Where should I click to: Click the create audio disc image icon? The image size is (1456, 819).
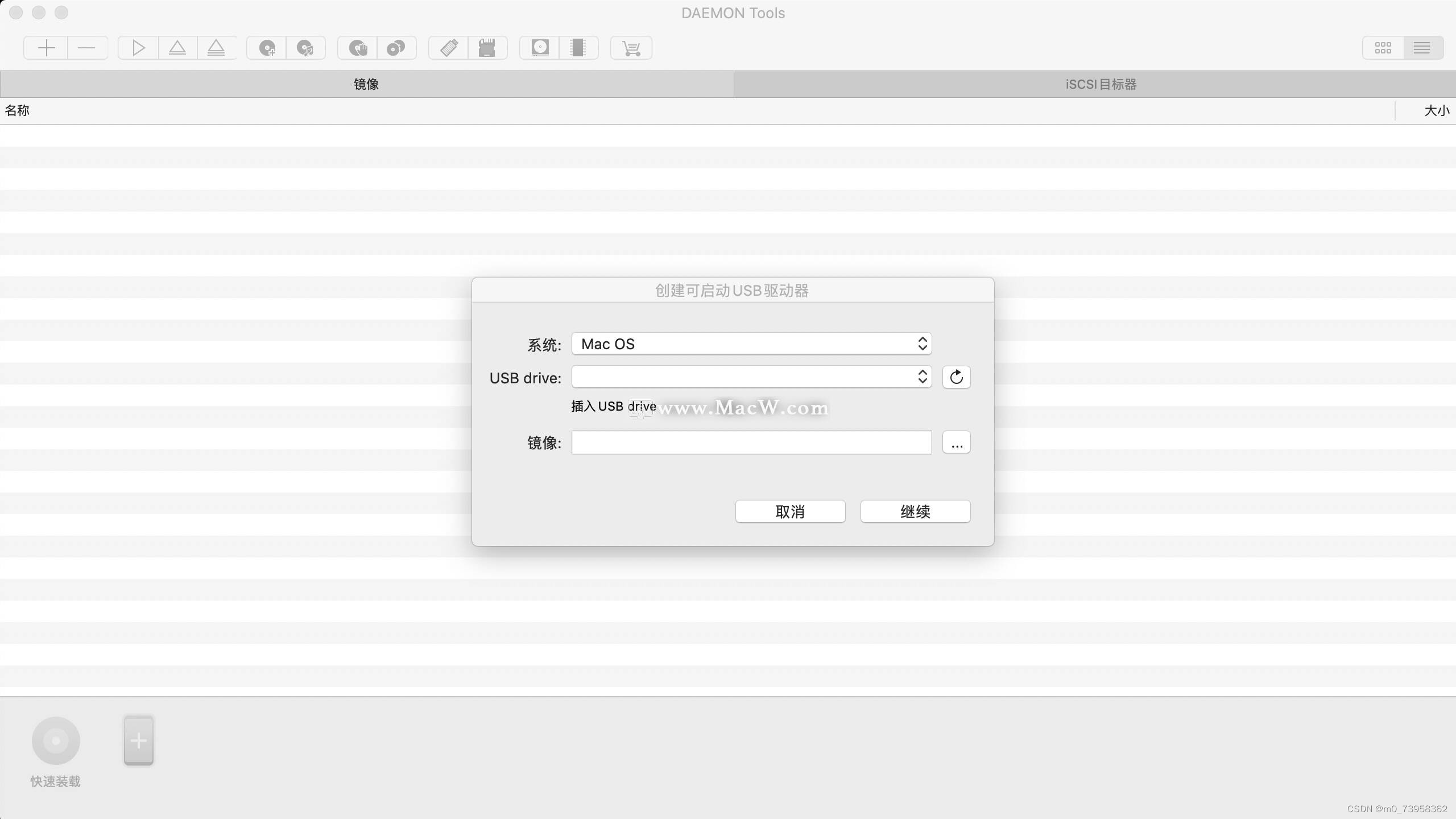pyautogui.click(x=305, y=48)
